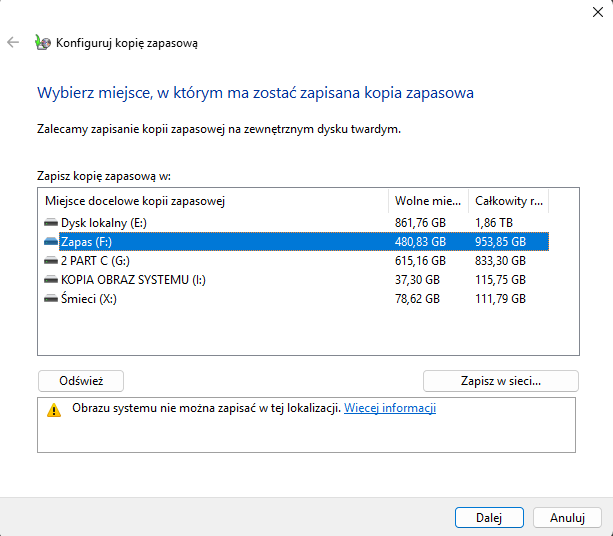Image resolution: width=613 pixels, height=536 pixels.
Task: Click the backup wizard icon in title
Action: coord(42,43)
